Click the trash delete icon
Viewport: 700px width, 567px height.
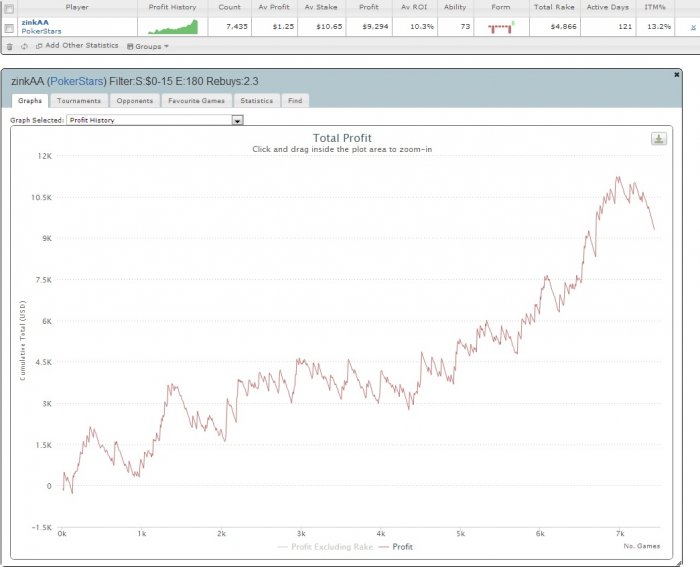pos(10,46)
